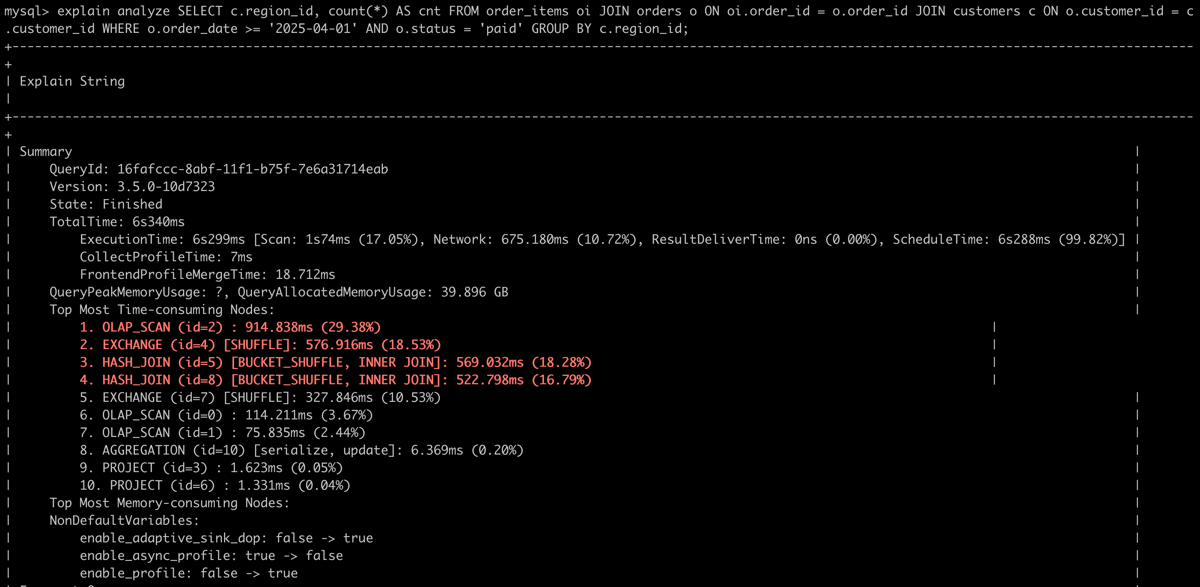Click the PROJECT (id=6) line

215,485
